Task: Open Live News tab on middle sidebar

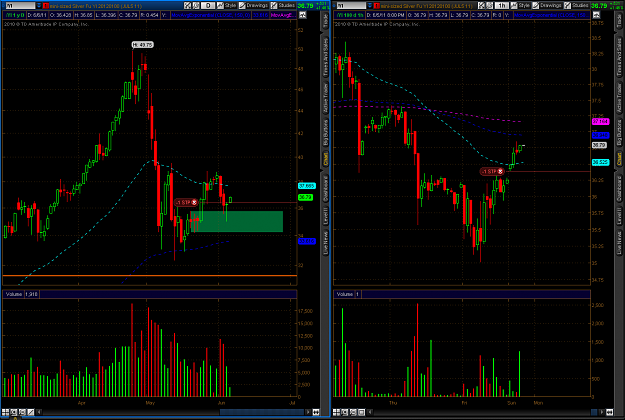Action: 325,242
